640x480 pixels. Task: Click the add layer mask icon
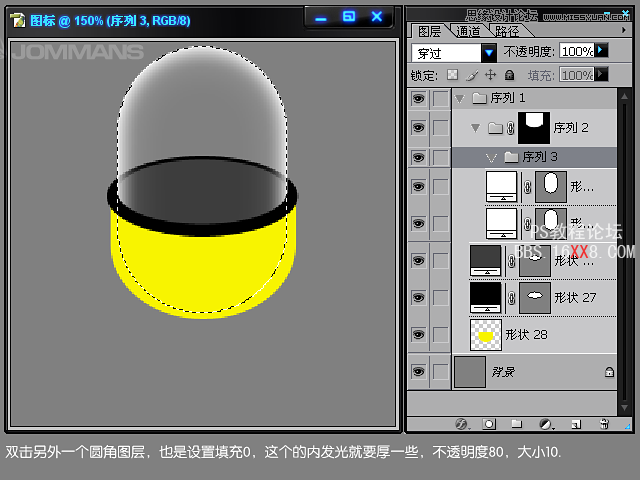click(490, 424)
